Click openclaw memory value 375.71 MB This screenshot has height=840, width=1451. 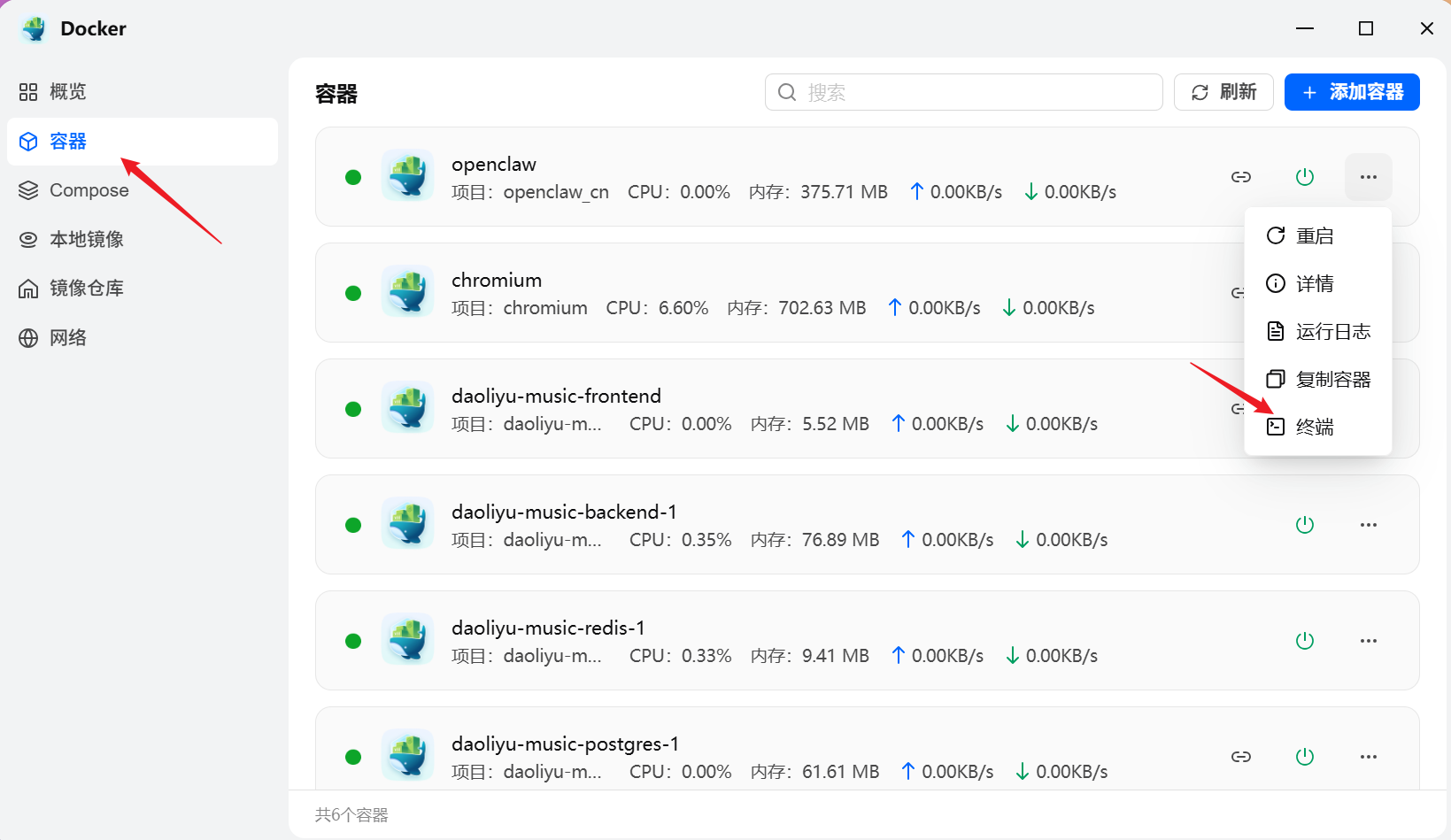[x=844, y=192]
